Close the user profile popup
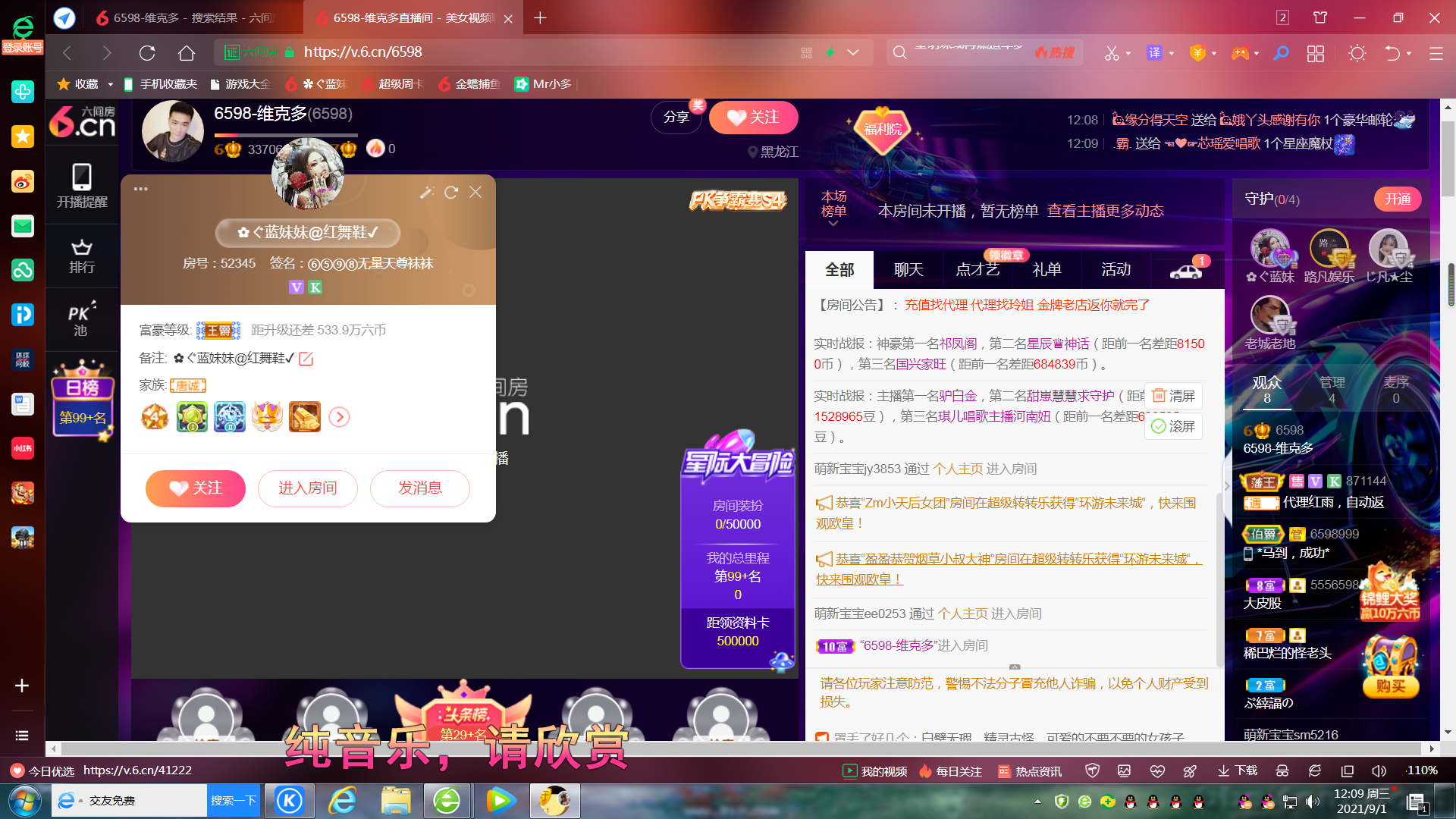1456x819 pixels. tap(475, 192)
